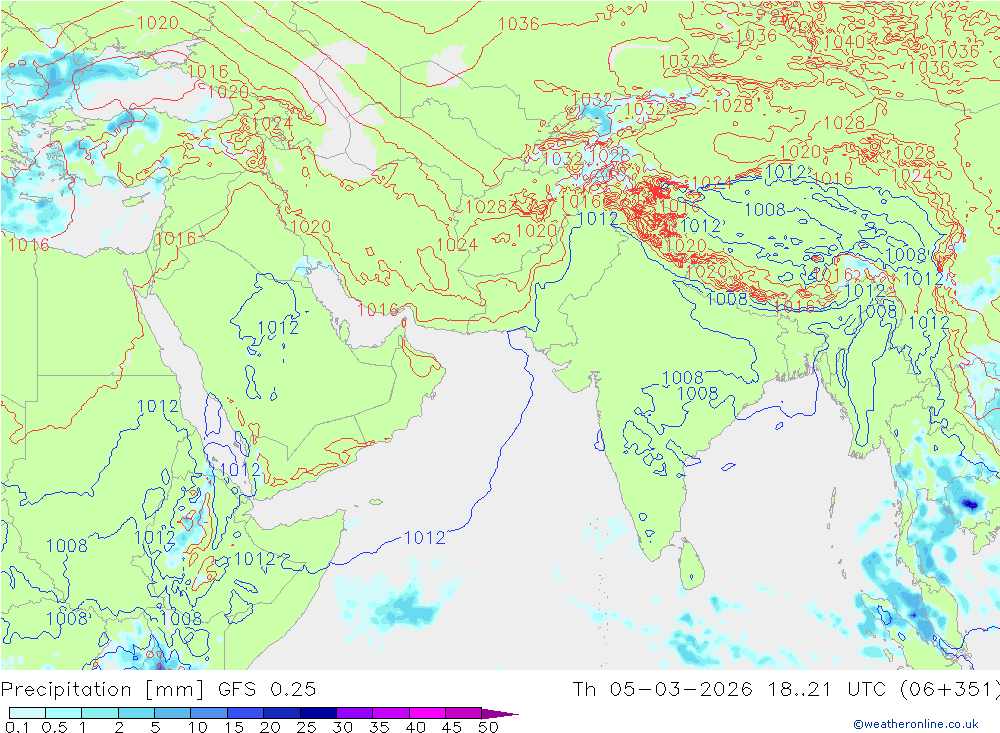Click the "40" legend scale value
The height and width of the screenshot is (733, 1000).
[415, 727]
